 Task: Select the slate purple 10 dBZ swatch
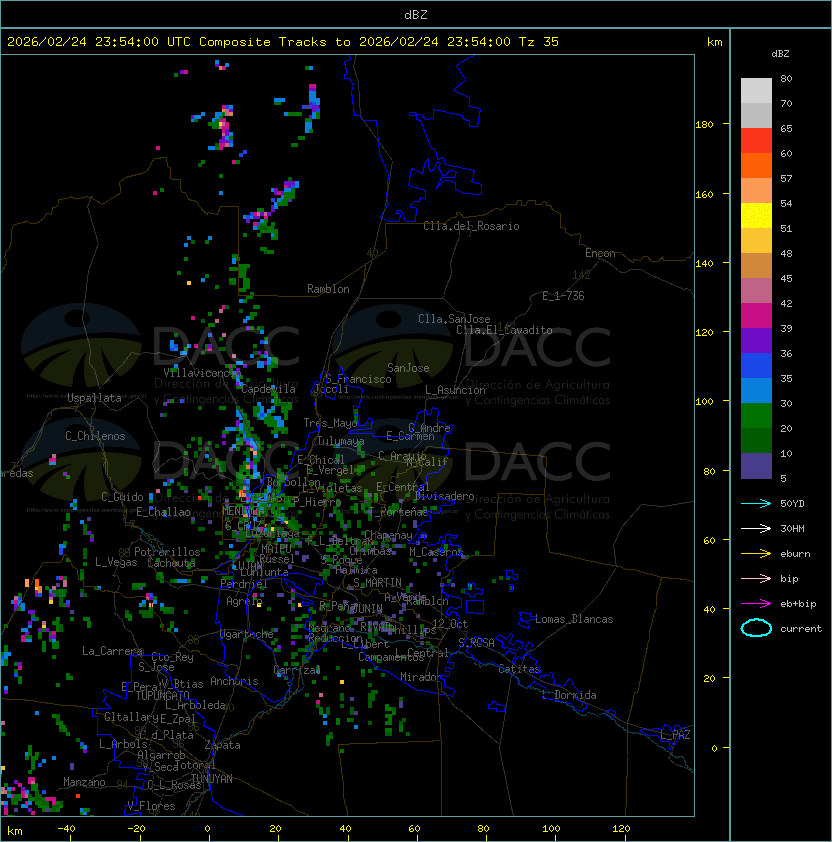756,466
